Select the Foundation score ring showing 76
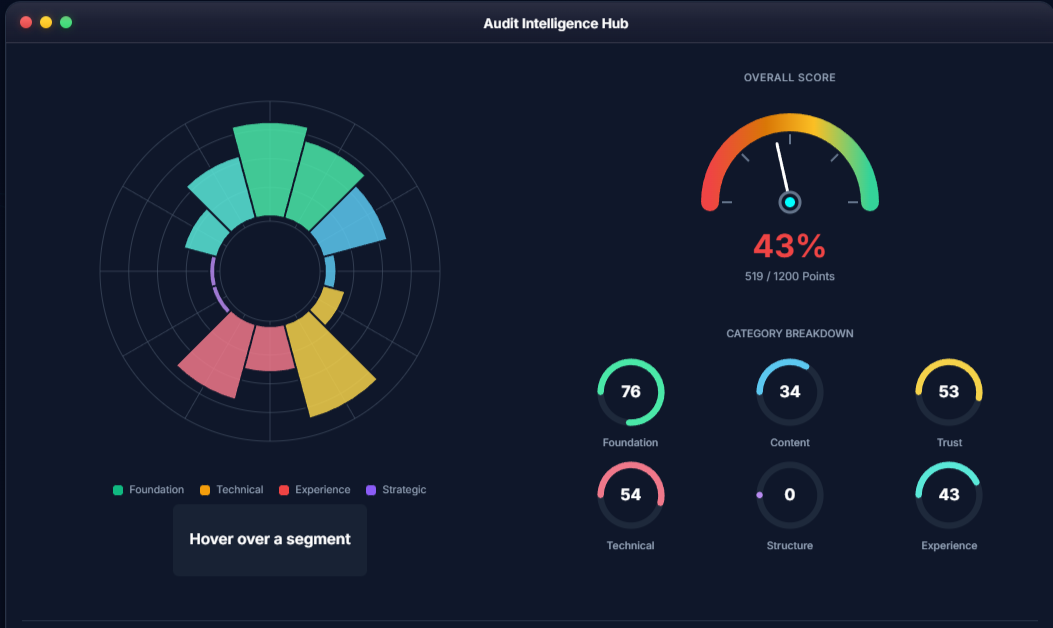Viewport: 1053px width, 628px height. [x=630, y=392]
